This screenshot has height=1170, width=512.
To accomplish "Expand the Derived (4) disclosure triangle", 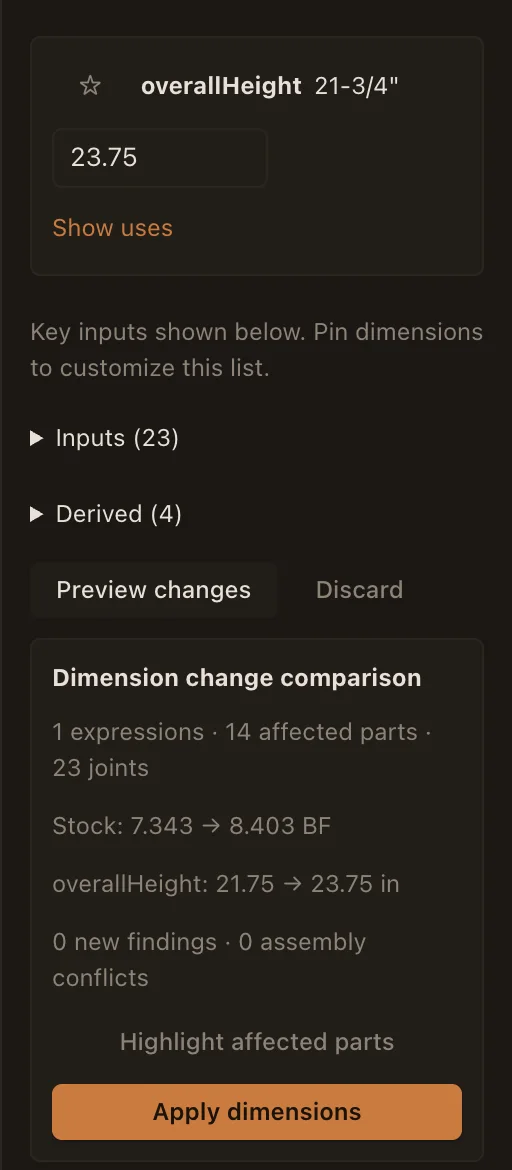I will pyautogui.click(x=36, y=514).
